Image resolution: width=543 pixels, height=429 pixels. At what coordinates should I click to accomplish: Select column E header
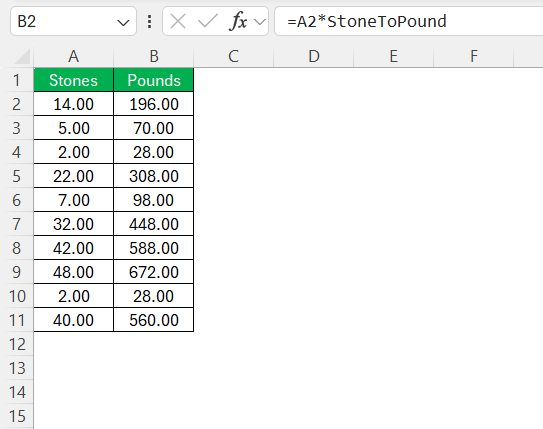pos(393,56)
